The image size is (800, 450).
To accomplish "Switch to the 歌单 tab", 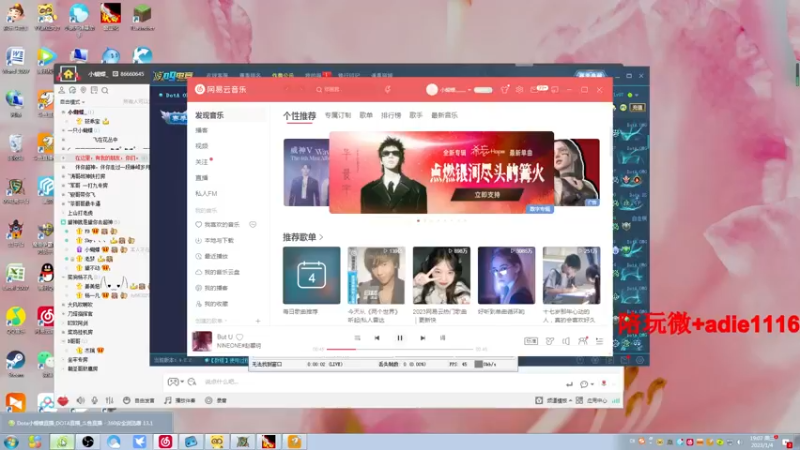I will [366, 115].
